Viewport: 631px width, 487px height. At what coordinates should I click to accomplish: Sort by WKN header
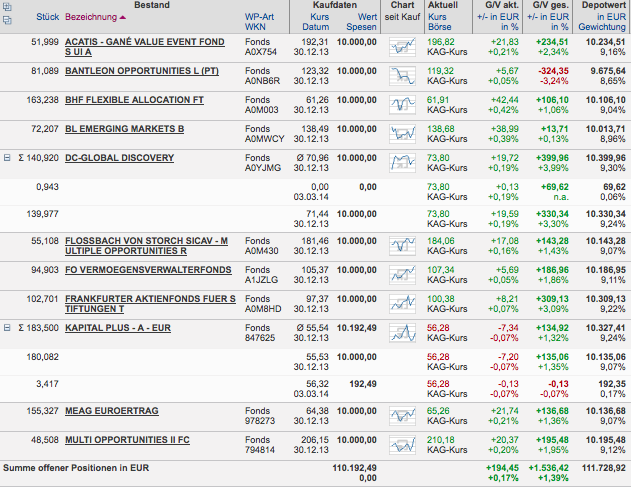(x=255, y=27)
